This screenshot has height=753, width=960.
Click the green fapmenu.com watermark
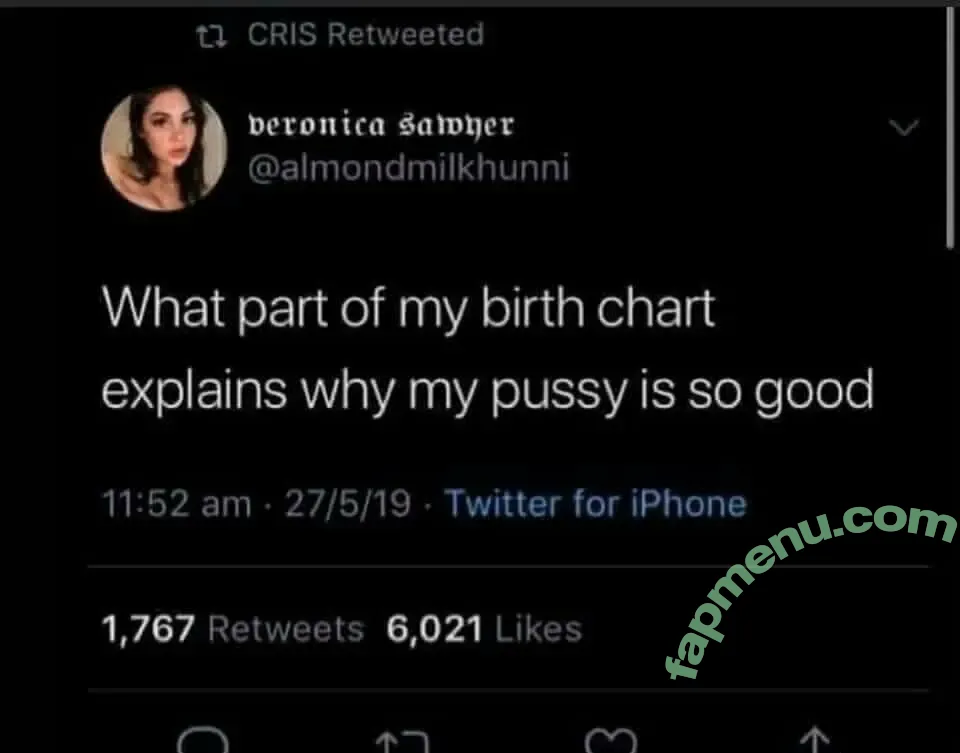[x=810, y=590]
